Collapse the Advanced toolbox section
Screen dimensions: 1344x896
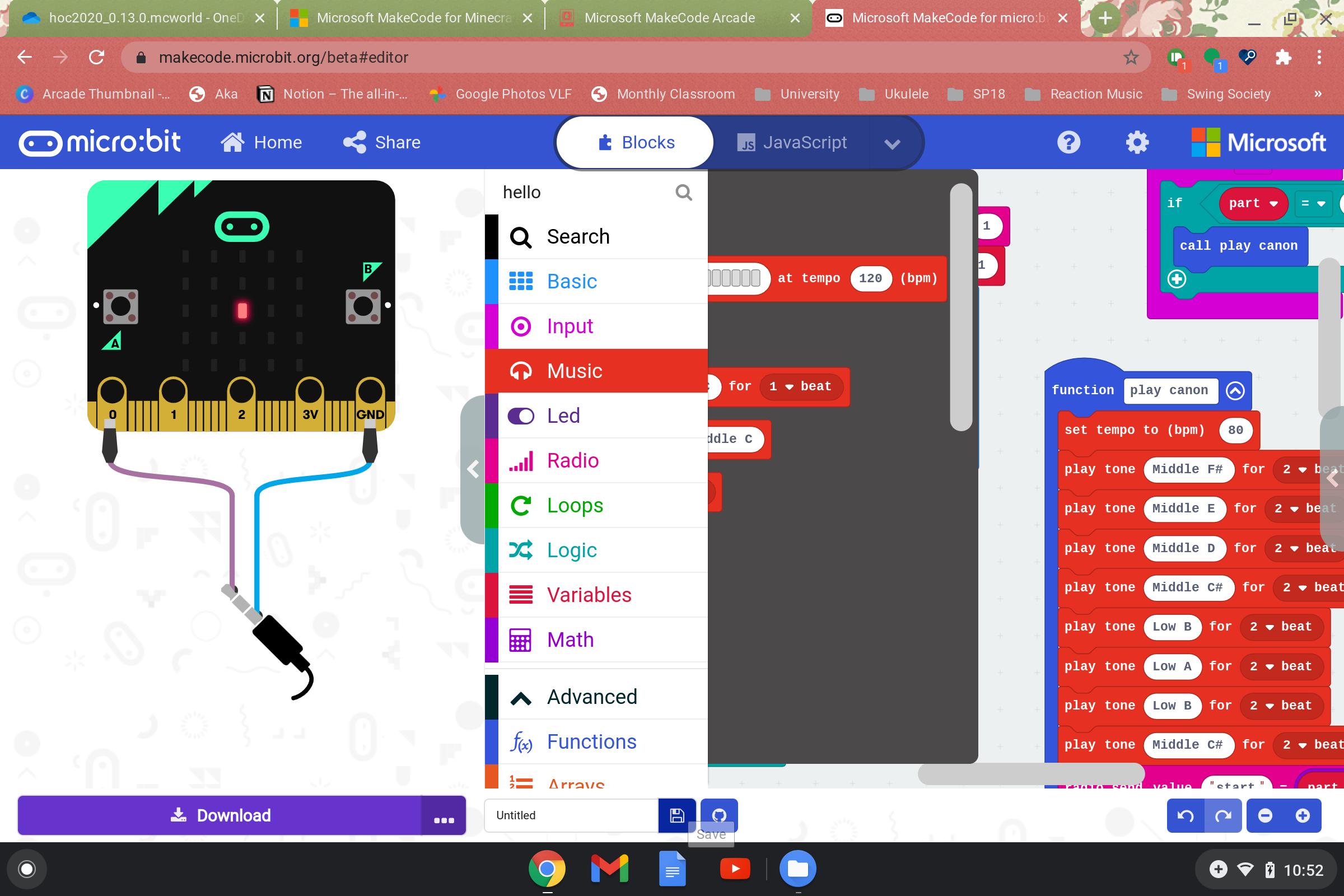(596, 697)
